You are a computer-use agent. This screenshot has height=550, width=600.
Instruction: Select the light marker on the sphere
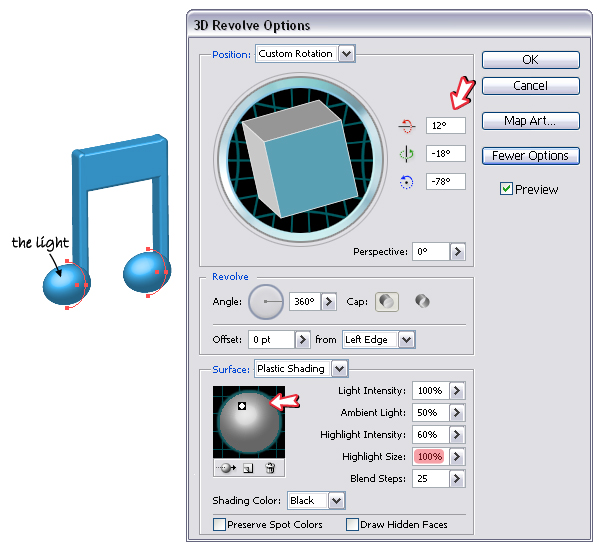(x=242, y=406)
